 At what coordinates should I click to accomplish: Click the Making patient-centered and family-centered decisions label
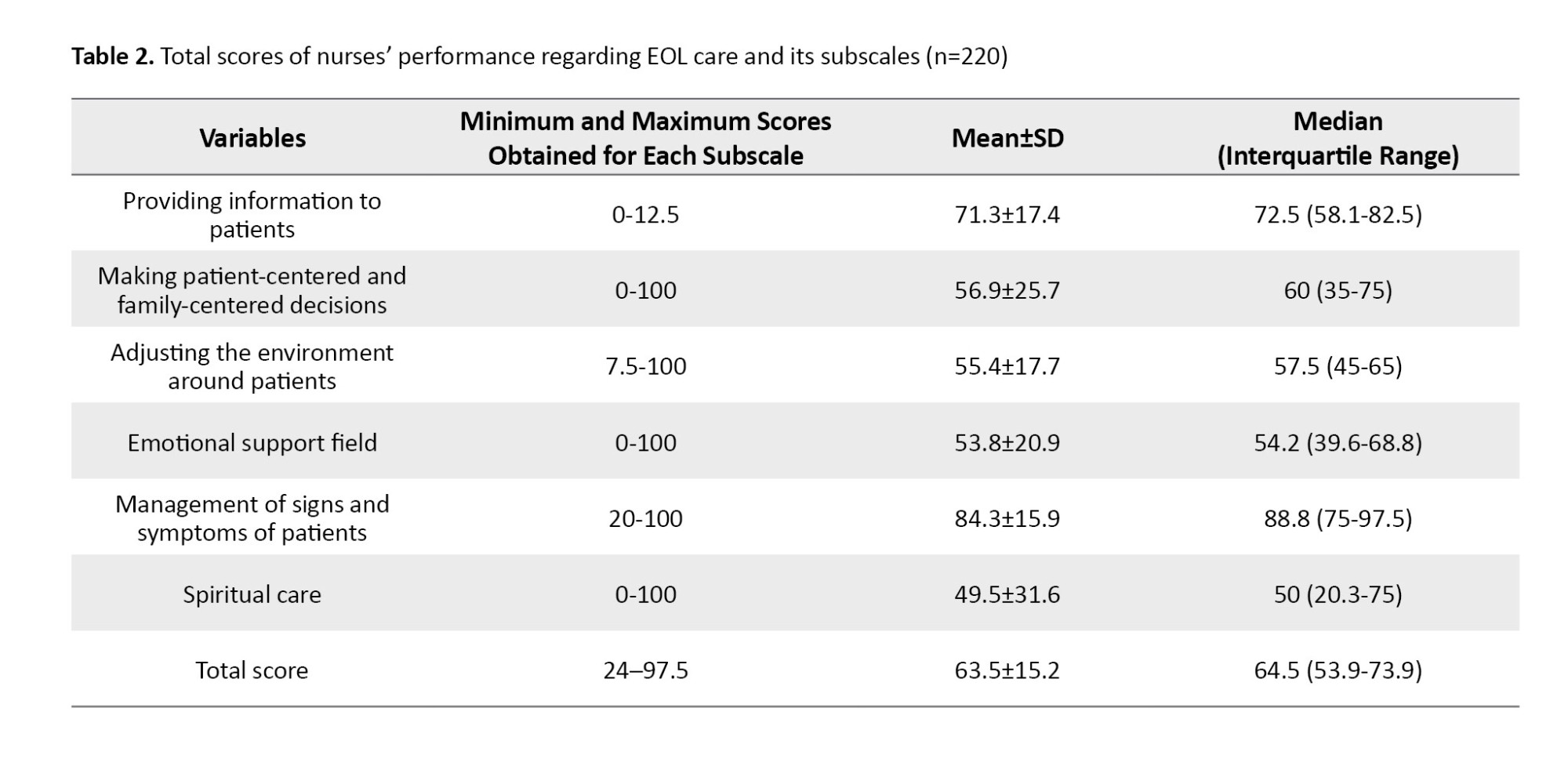coord(252,290)
